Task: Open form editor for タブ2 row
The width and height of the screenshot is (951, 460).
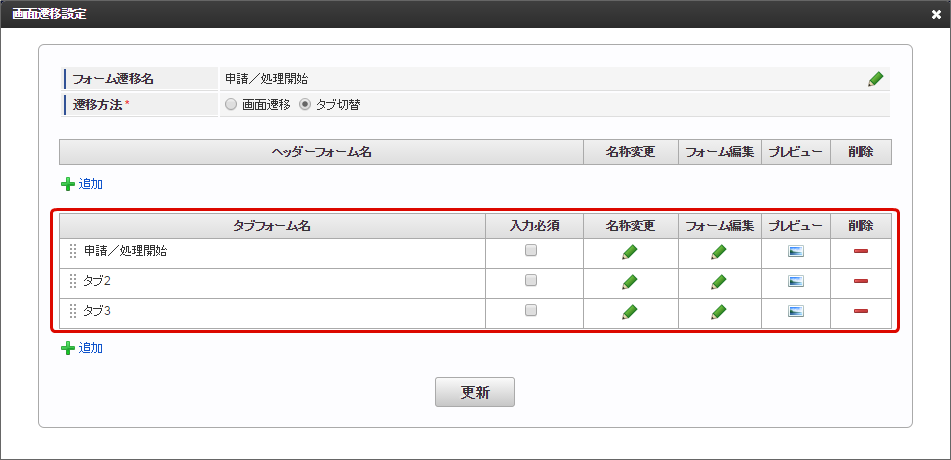Action: coord(719,282)
